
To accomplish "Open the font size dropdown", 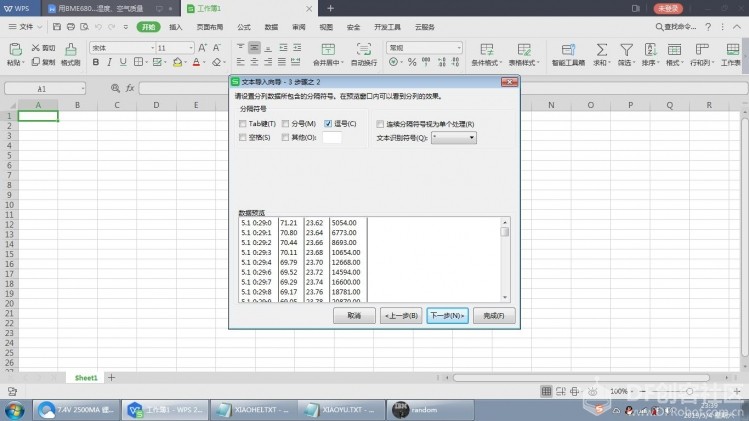I will coord(191,48).
